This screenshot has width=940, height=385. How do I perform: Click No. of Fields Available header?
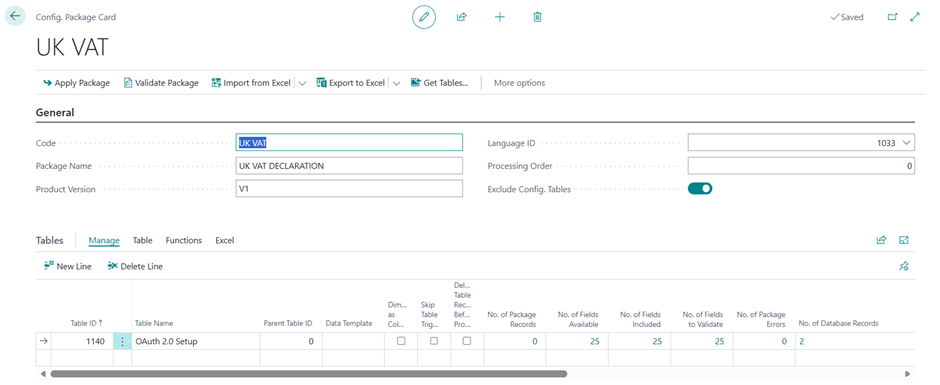(x=577, y=319)
